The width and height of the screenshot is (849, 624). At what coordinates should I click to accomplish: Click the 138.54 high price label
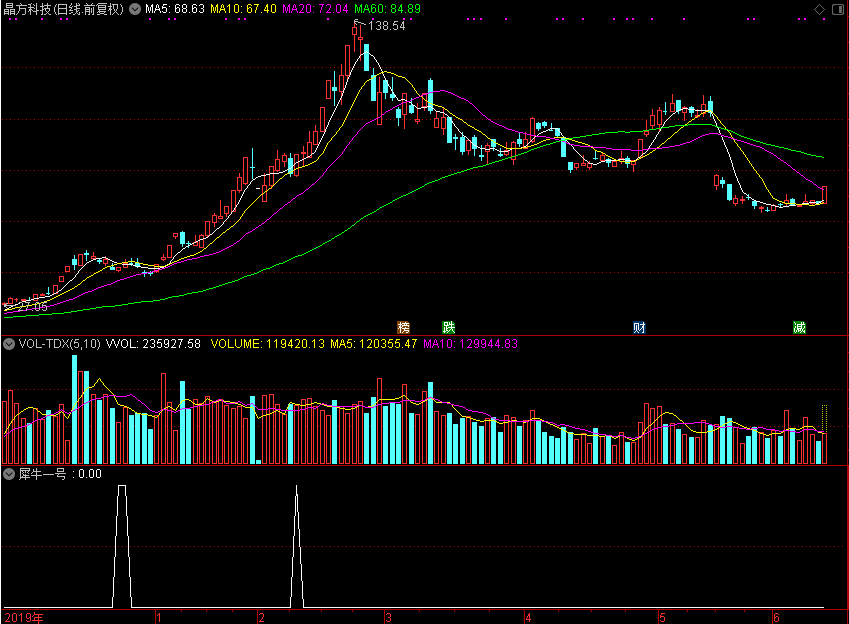click(387, 26)
